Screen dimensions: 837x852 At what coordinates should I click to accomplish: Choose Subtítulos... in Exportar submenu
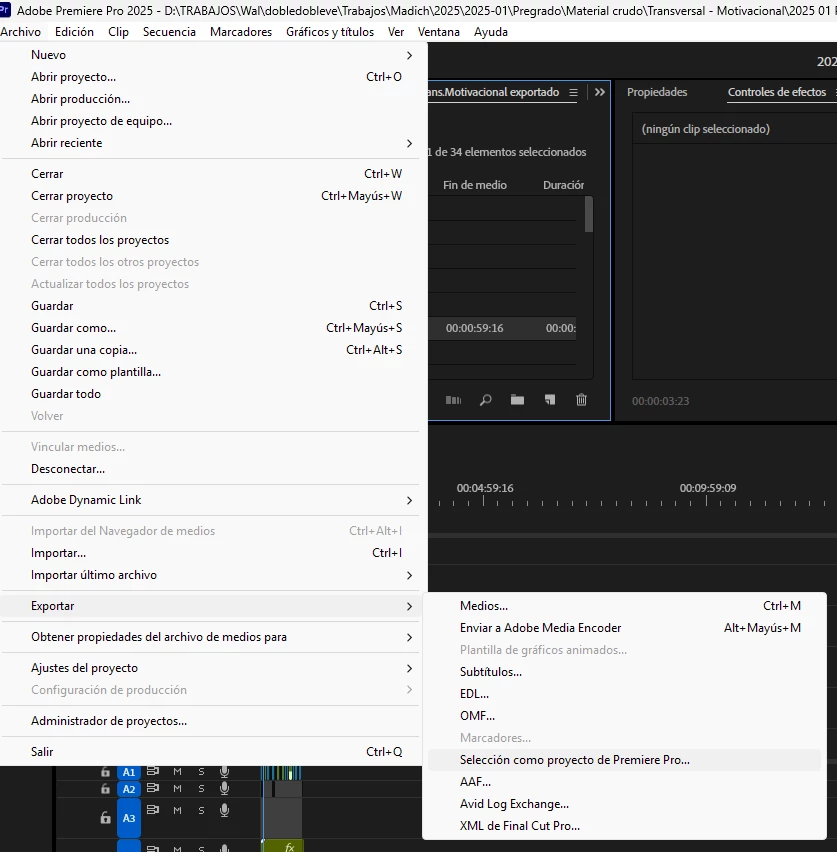(x=624, y=672)
